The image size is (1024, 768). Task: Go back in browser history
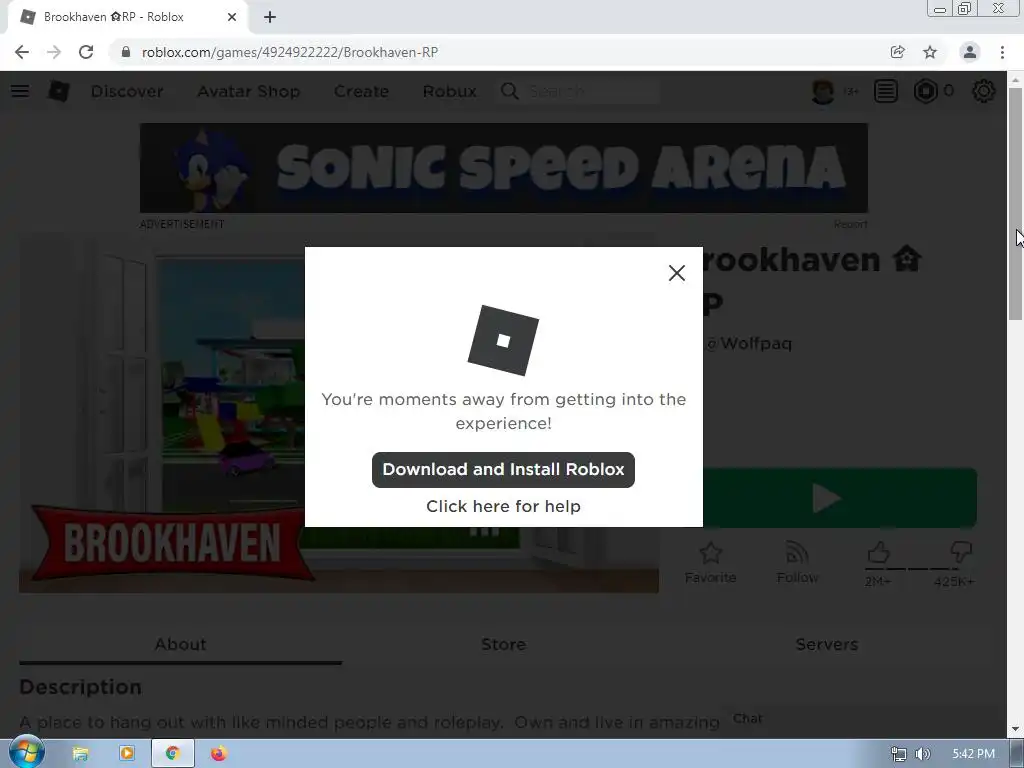(x=22, y=52)
